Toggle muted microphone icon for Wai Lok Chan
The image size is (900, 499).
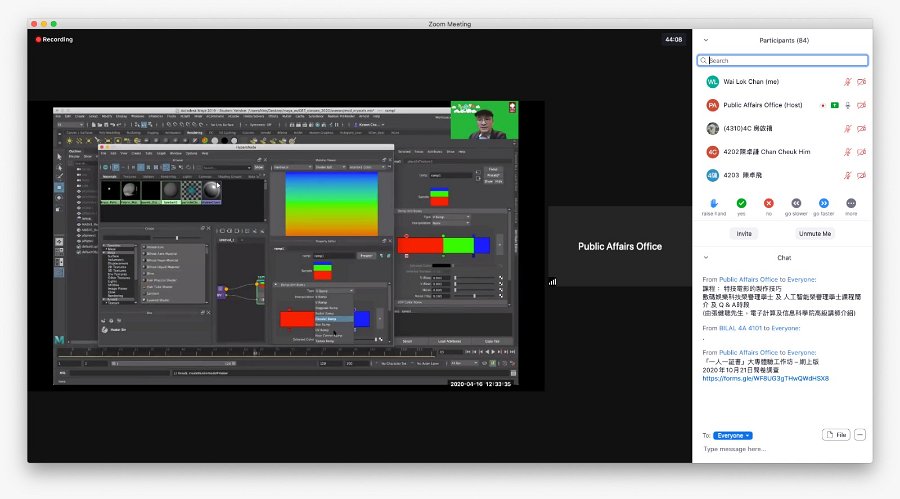click(x=847, y=82)
